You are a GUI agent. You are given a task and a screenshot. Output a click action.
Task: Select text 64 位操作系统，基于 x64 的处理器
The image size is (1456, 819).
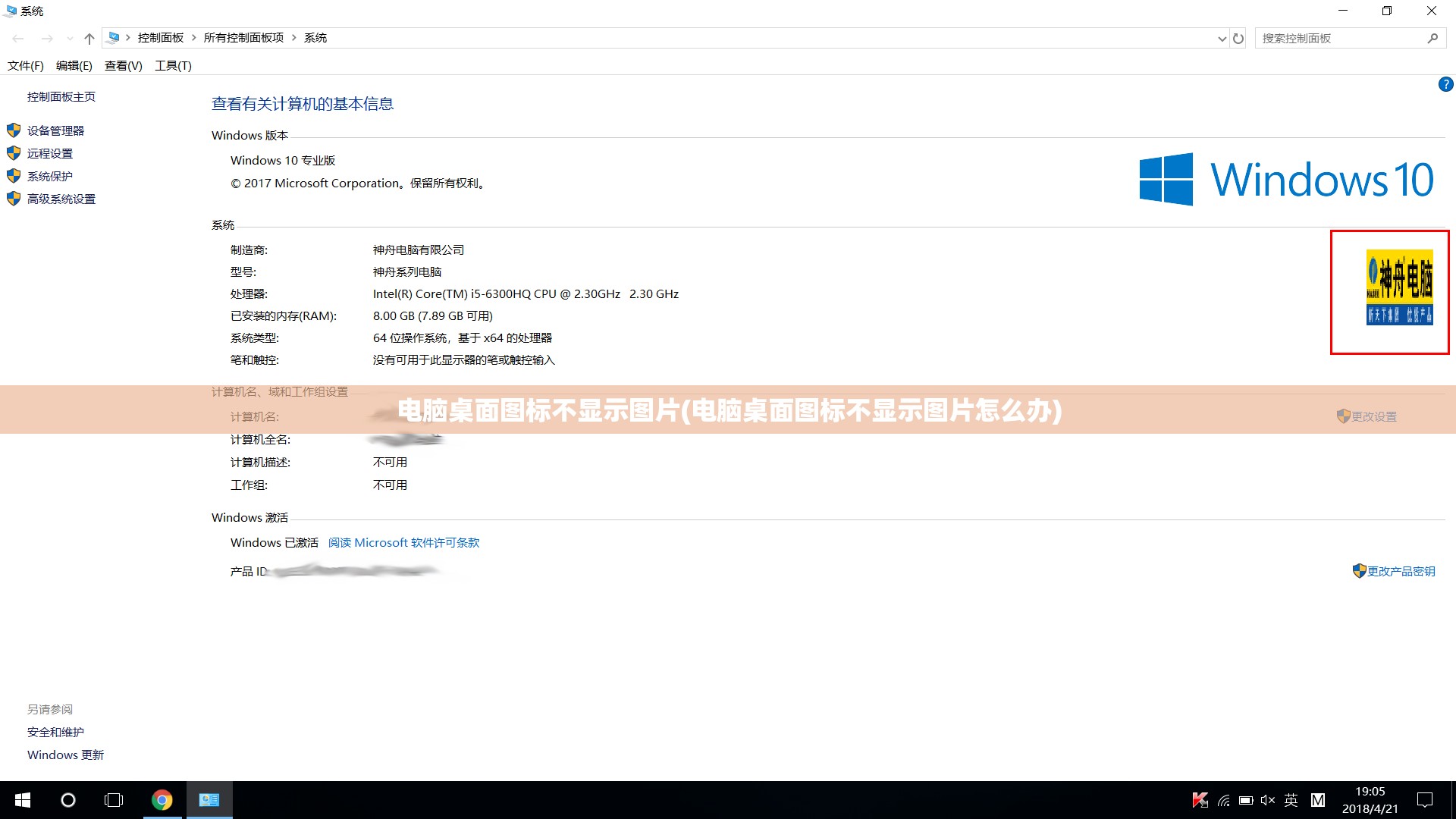click(463, 338)
